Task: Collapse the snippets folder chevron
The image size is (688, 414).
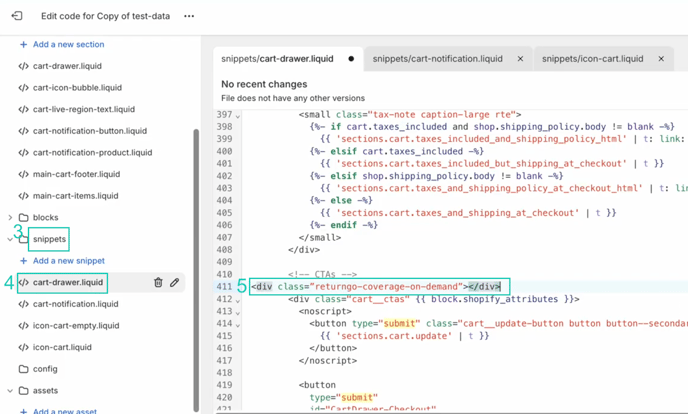Action: 10,239
